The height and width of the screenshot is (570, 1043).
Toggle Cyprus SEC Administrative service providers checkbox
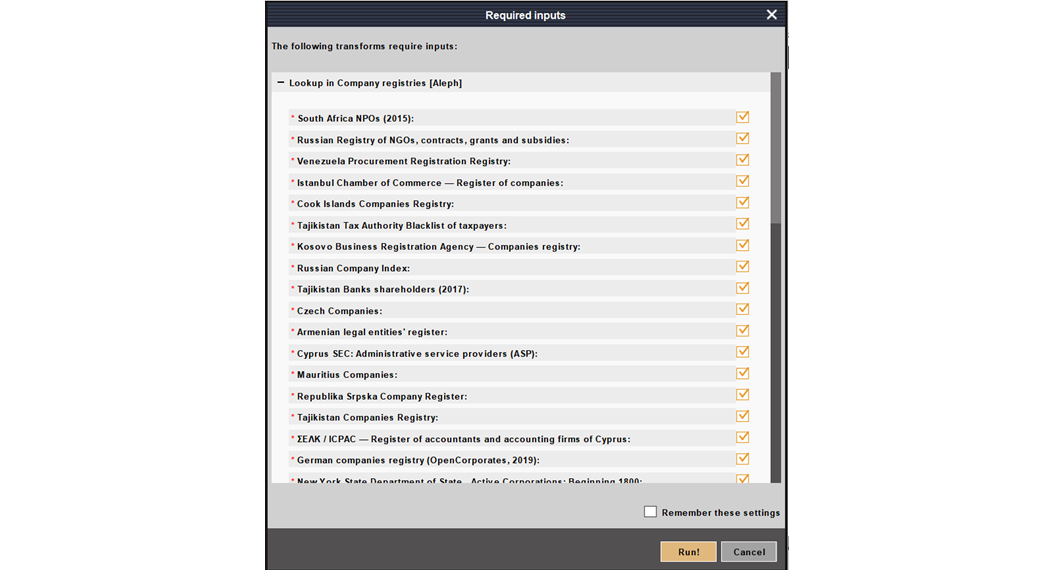(x=742, y=352)
